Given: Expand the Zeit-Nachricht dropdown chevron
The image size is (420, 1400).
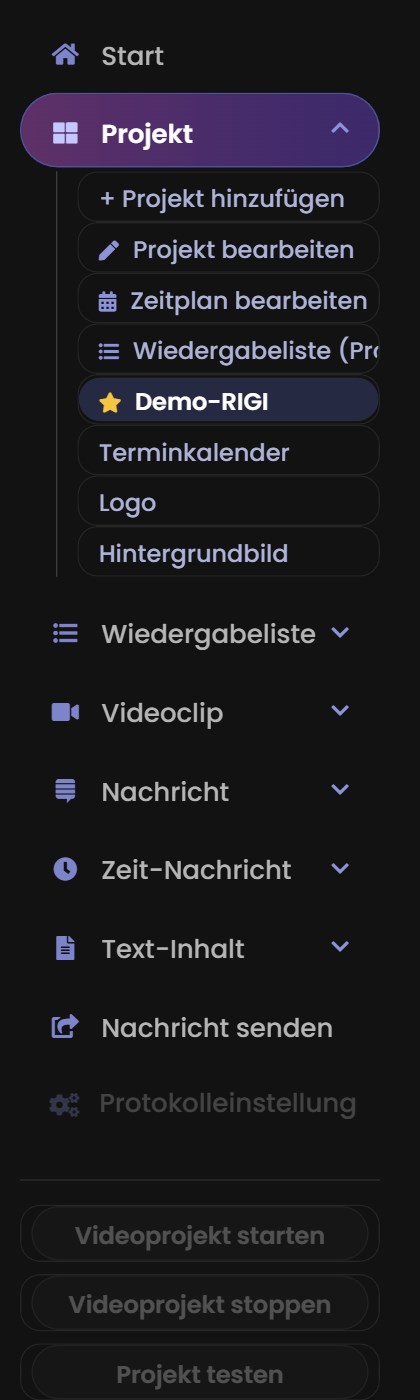Looking at the screenshot, I should click(340, 867).
